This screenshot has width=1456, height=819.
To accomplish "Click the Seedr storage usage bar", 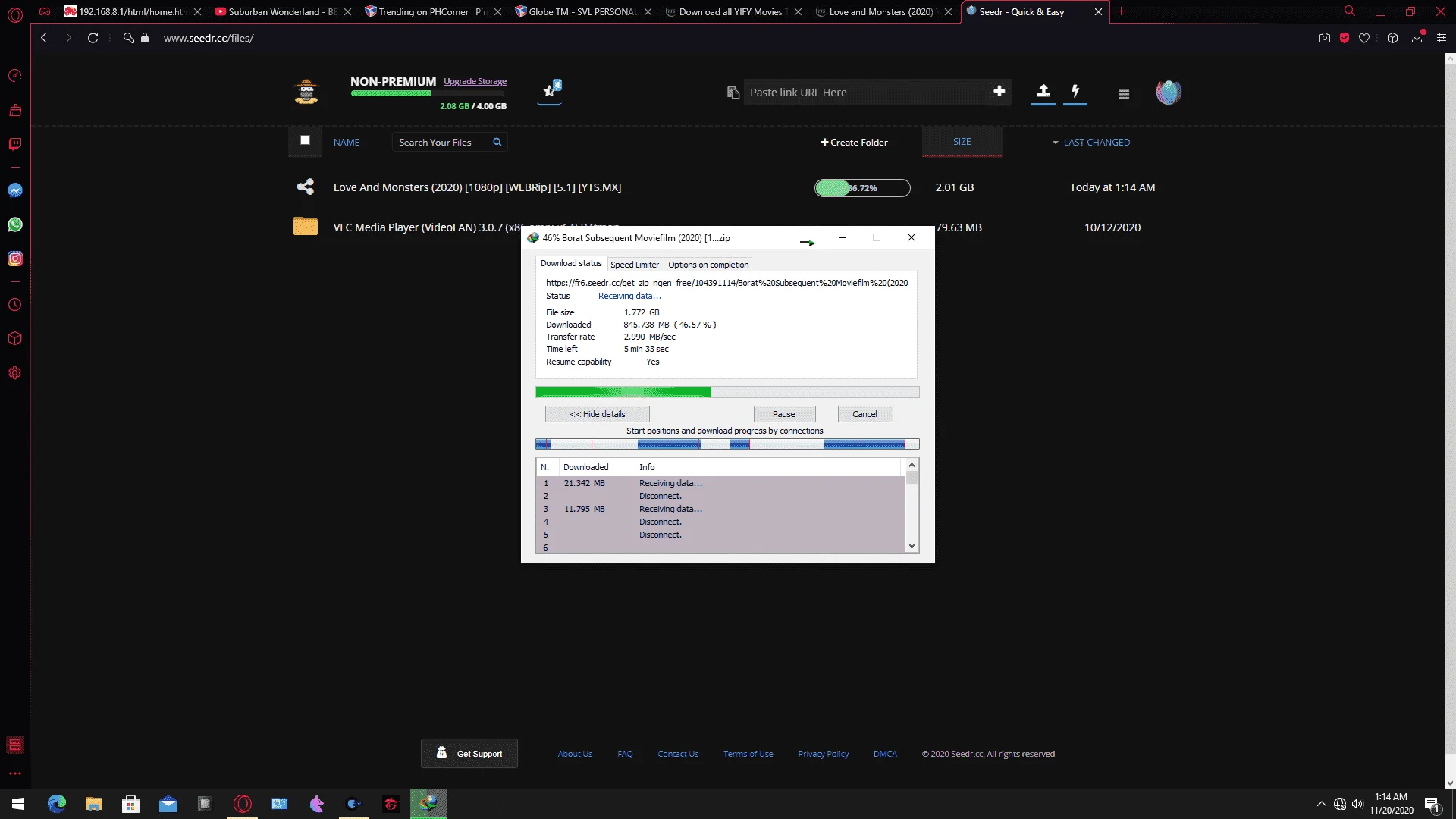I will coord(428,93).
